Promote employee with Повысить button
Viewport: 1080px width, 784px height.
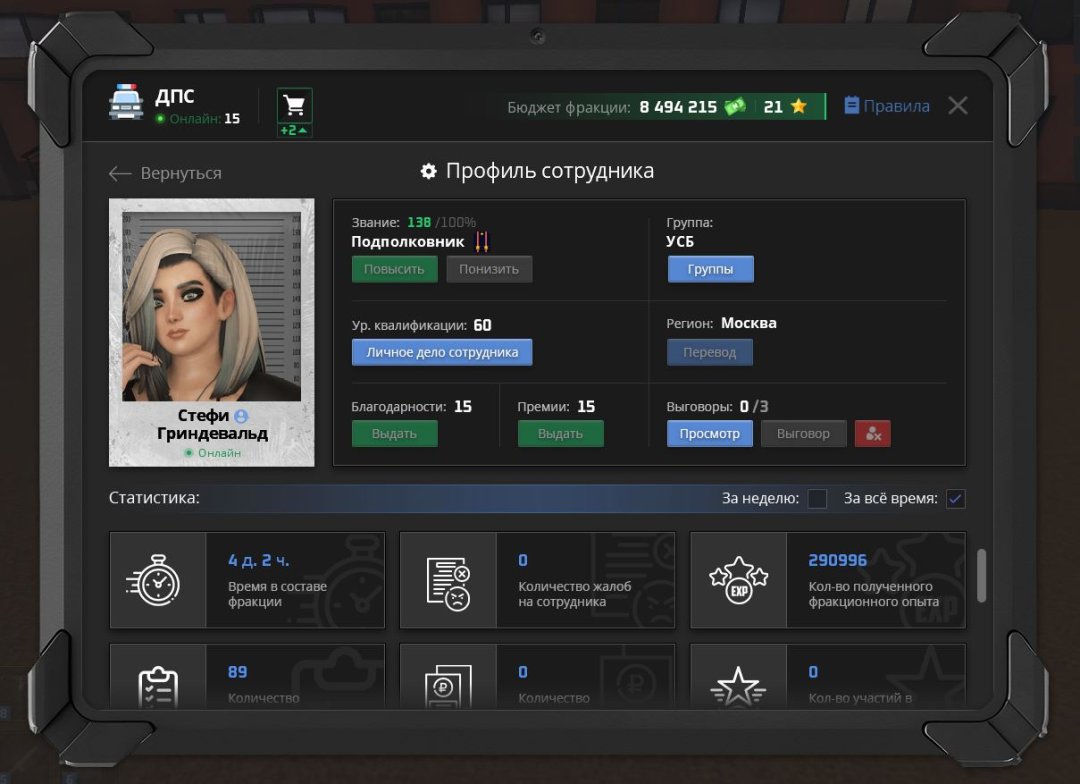pyautogui.click(x=394, y=269)
